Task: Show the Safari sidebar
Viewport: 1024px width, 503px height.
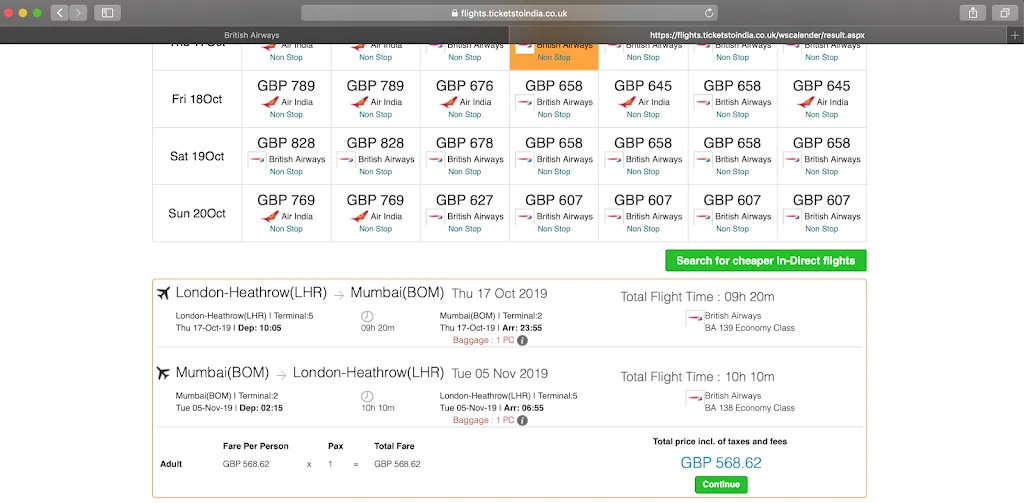Action: click(x=108, y=12)
